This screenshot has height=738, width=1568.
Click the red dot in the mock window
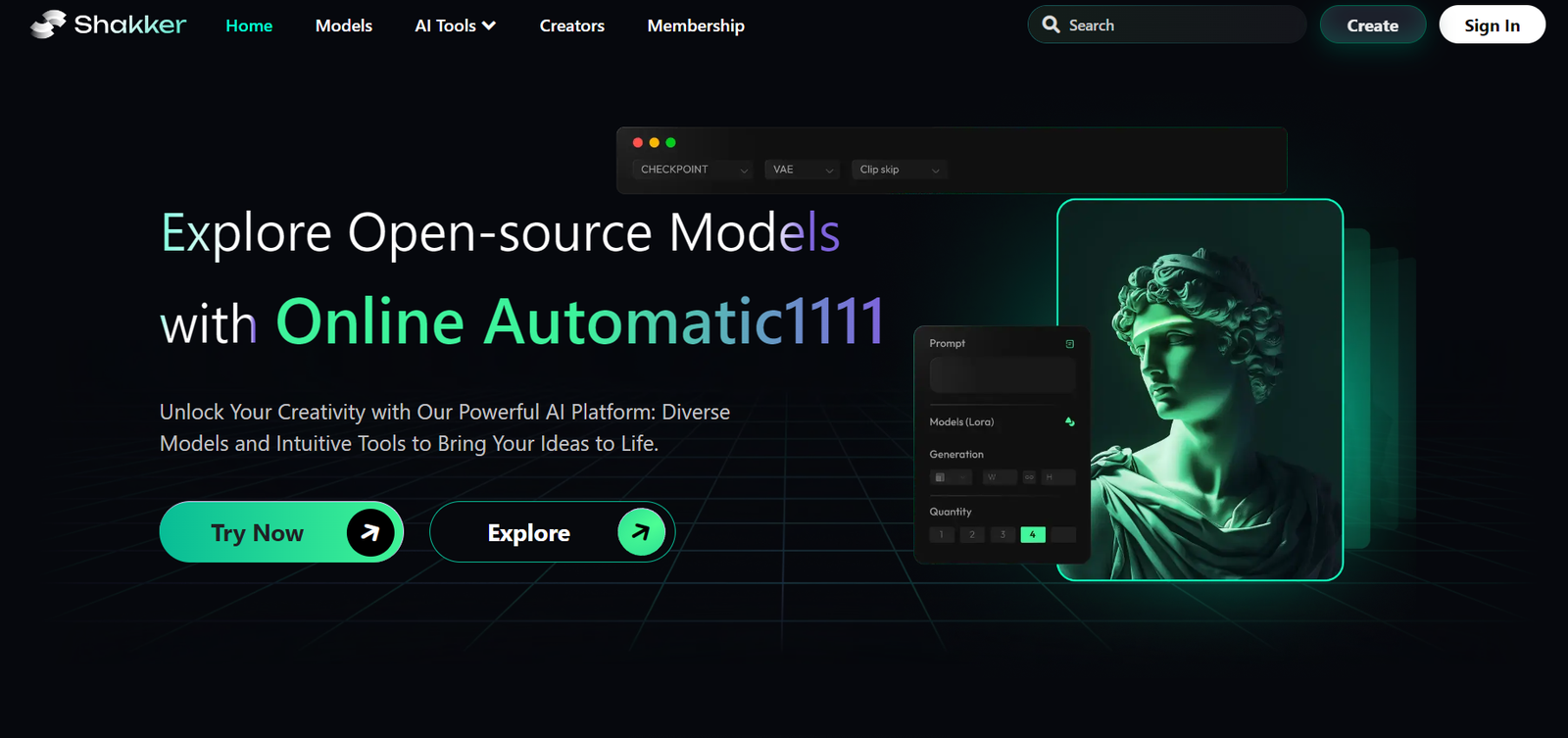point(638,142)
